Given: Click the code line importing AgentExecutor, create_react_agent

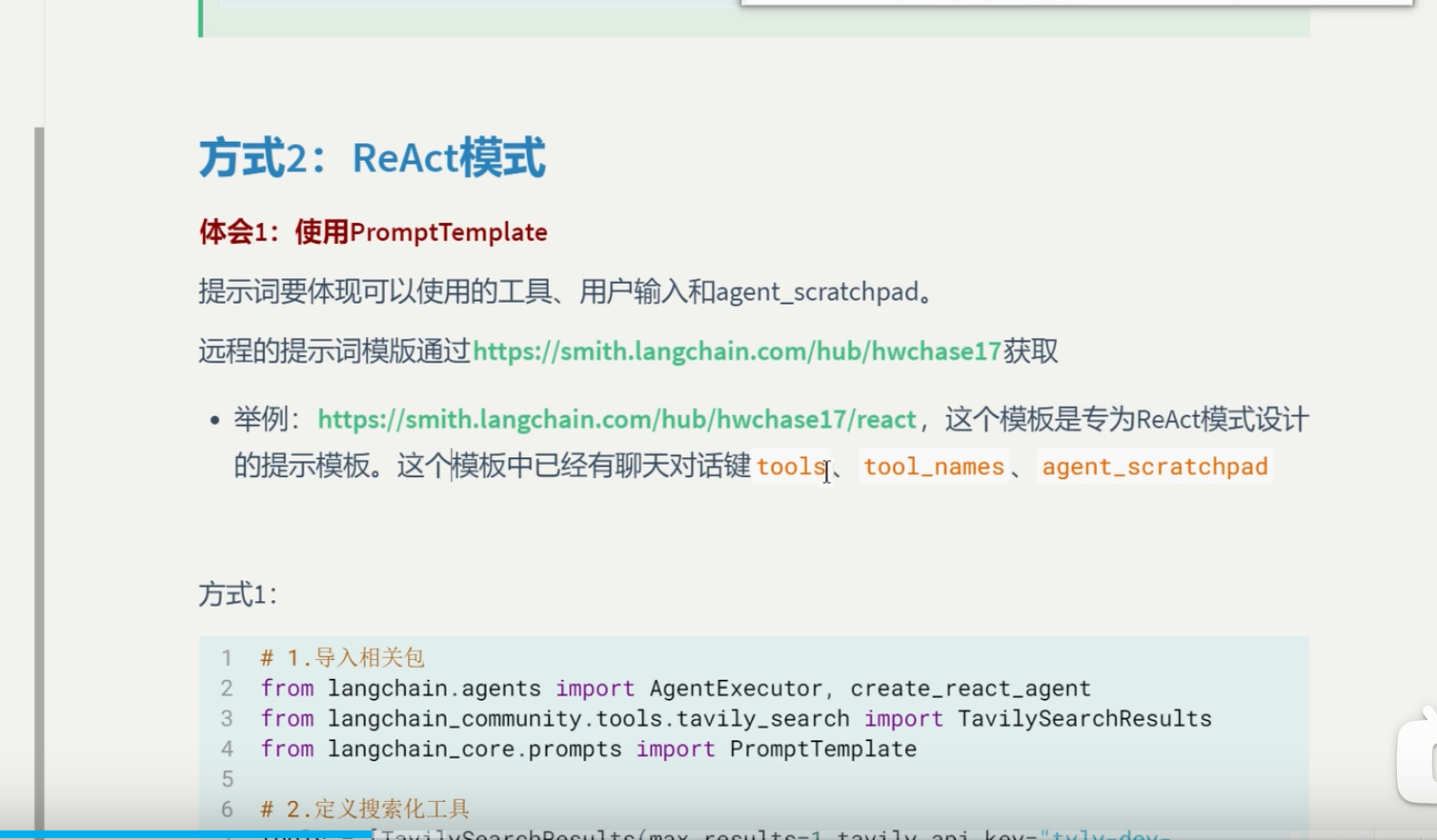Looking at the screenshot, I should tap(676, 689).
